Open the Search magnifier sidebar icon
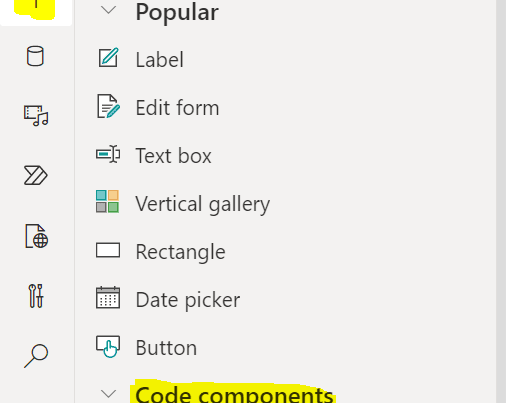Screen dimensions: 506x403 pos(36,356)
